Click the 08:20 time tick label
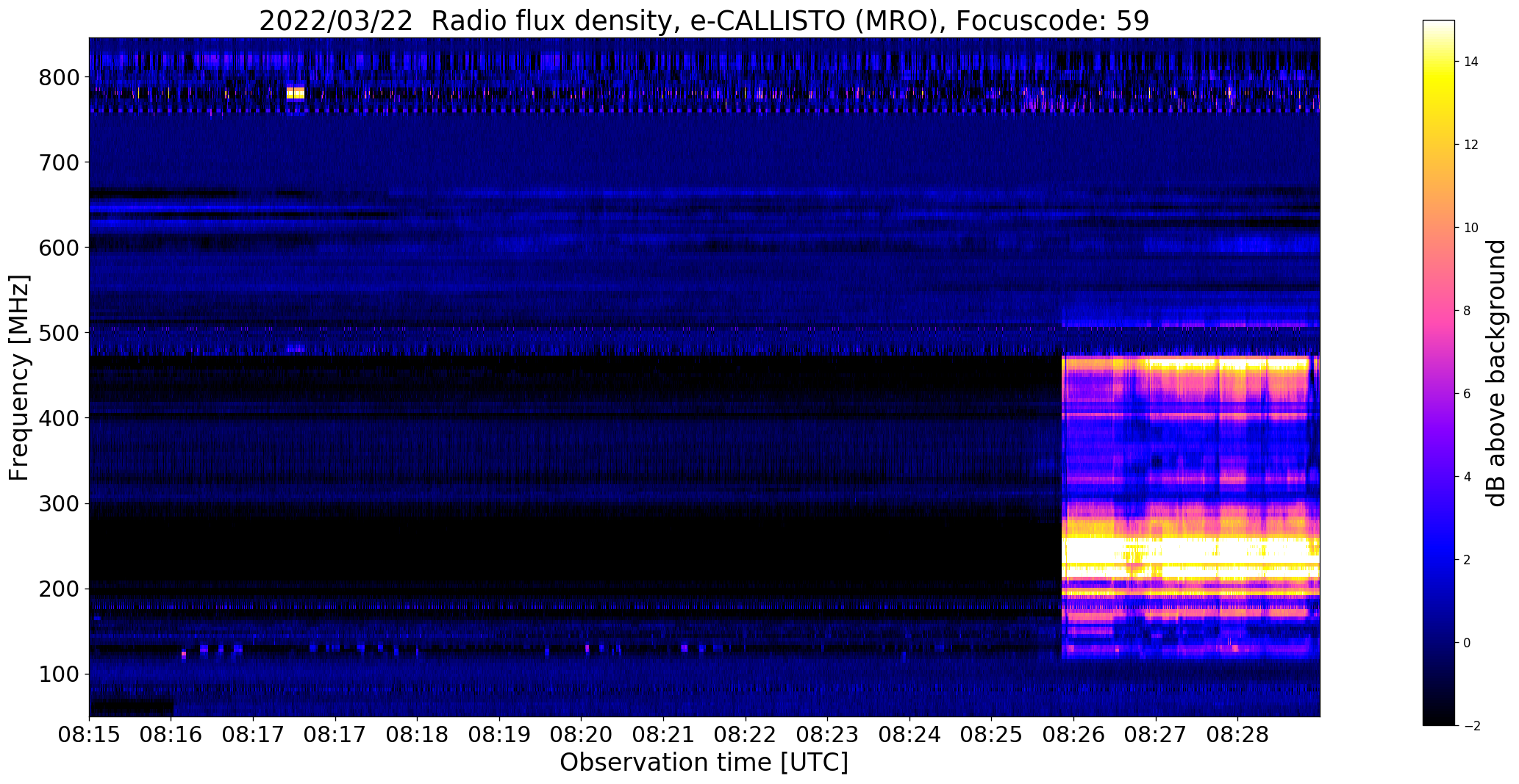The image size is (1519, 784). (x=582, y=736)
